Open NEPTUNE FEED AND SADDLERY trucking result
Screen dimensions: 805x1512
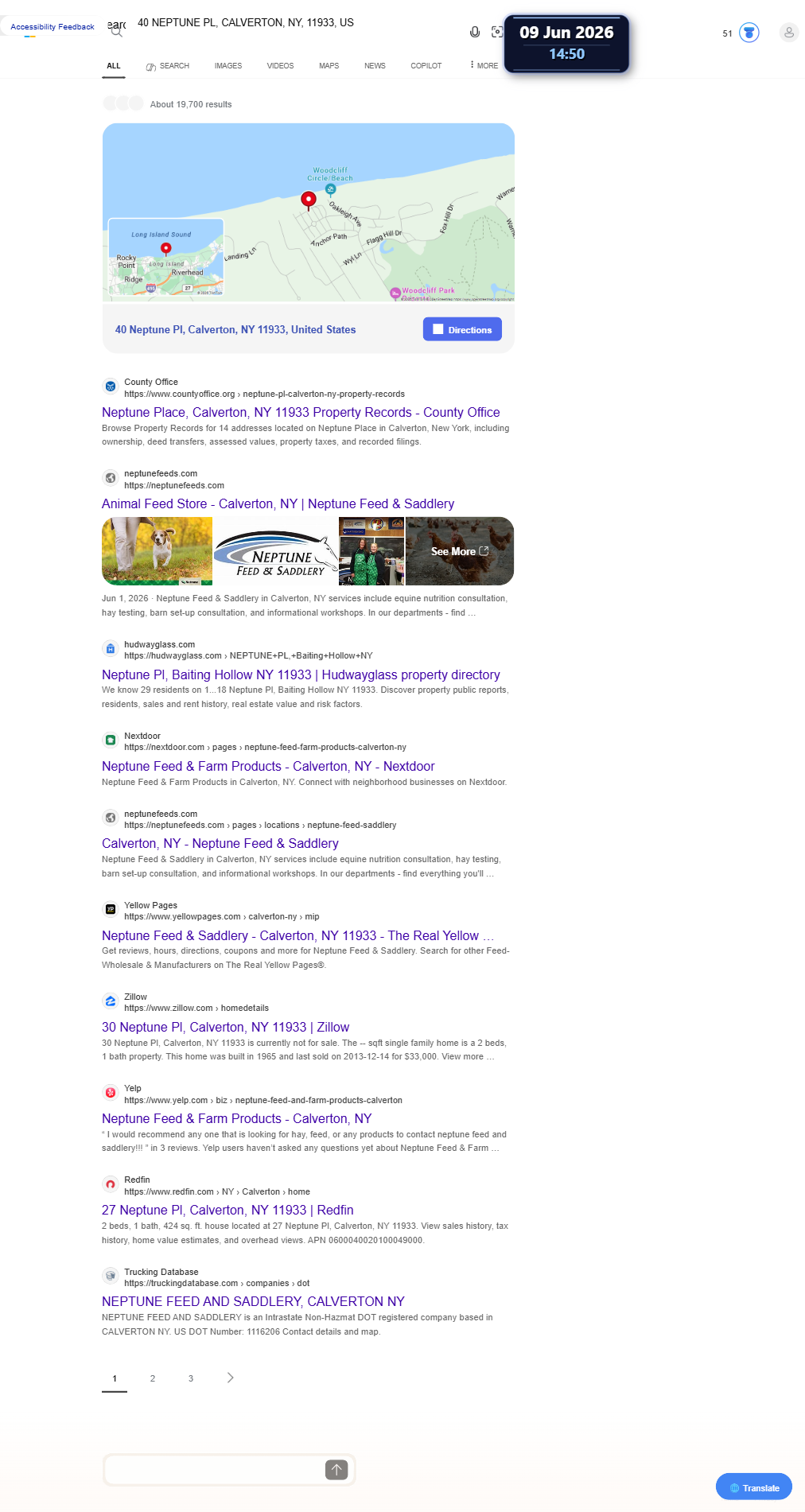pyautogui.click(x=253, y=1301)
